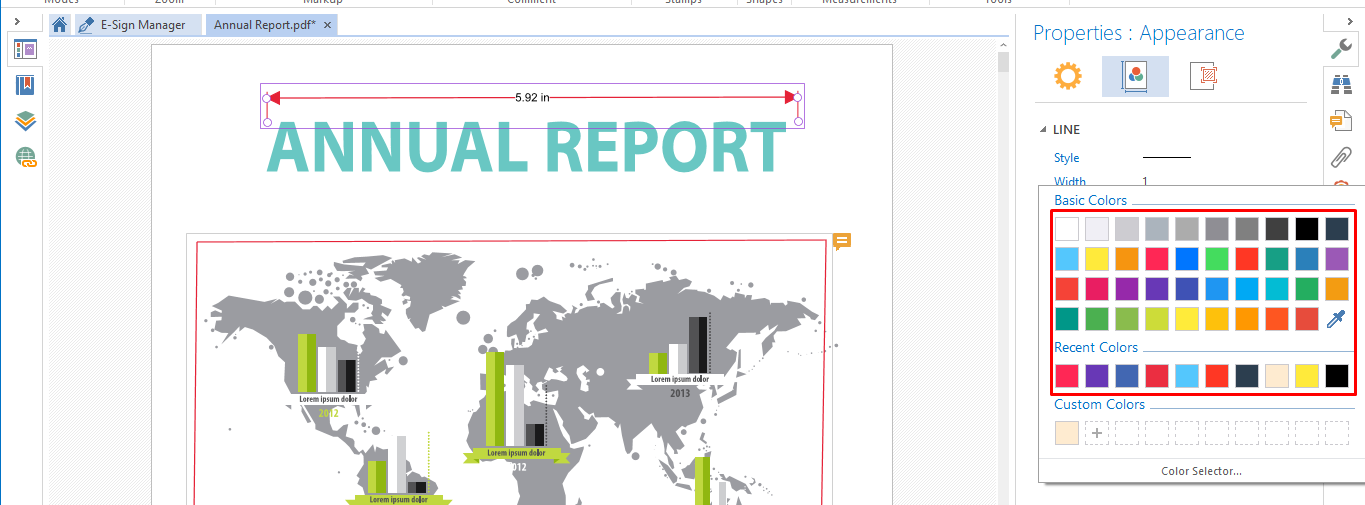
Task: Click the left arrowhead of the distance line
Action: 274,97
